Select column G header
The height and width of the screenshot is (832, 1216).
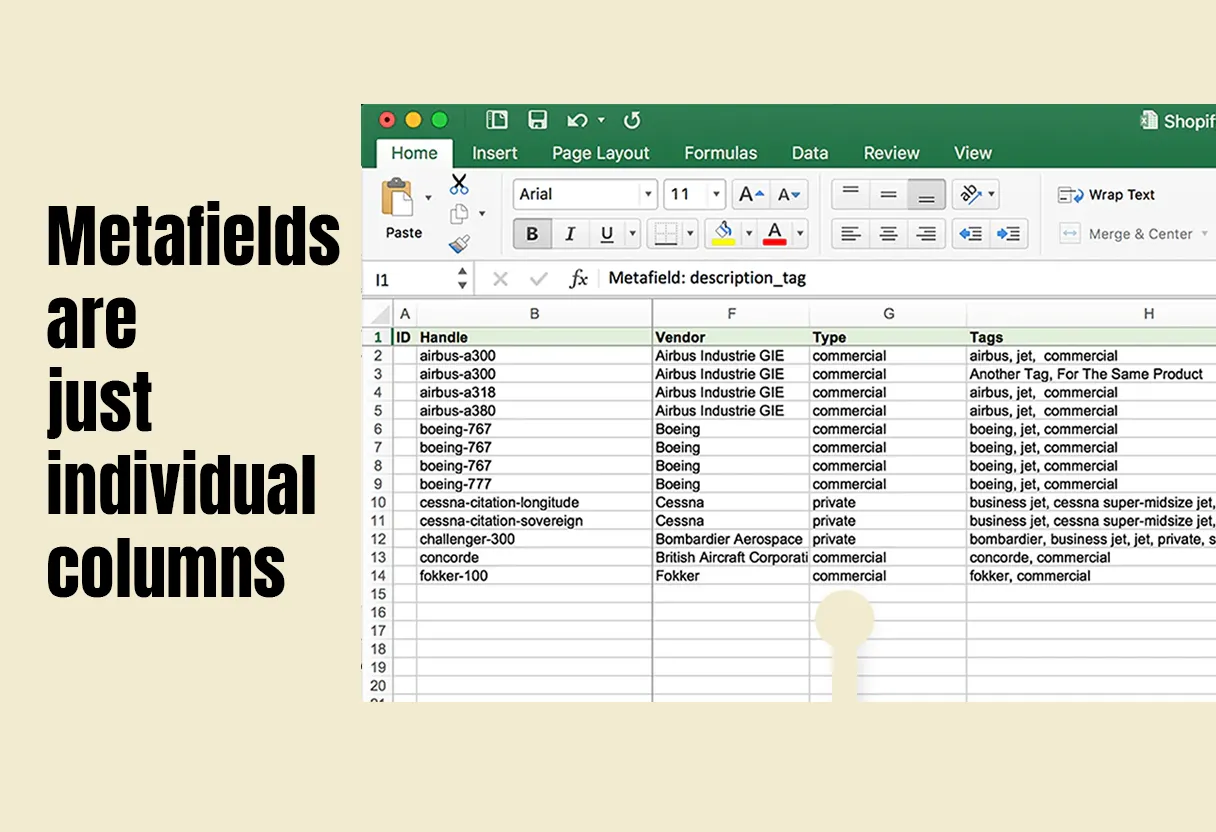[x=888, y=313]
